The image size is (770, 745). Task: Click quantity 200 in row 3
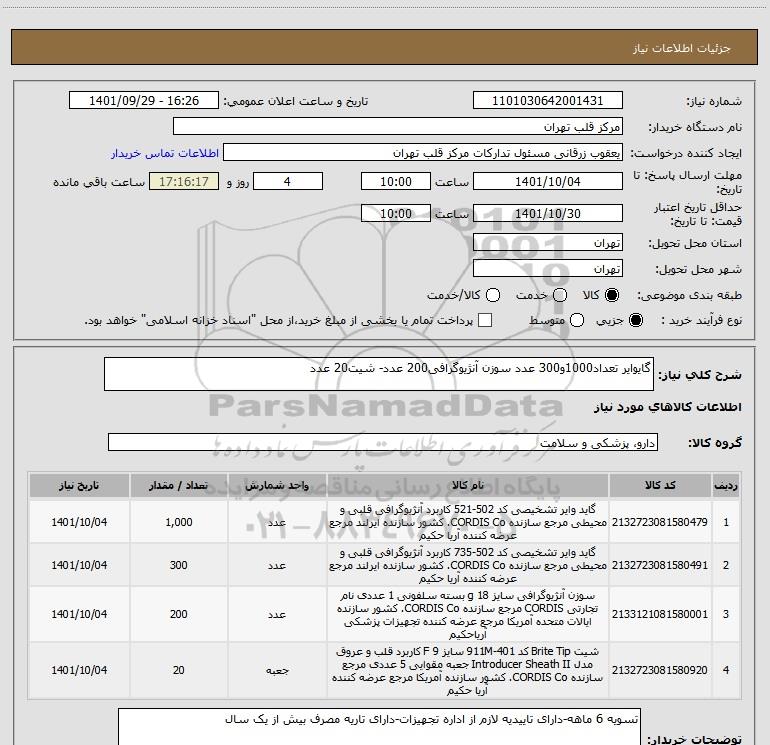click(x=179, y=614)
